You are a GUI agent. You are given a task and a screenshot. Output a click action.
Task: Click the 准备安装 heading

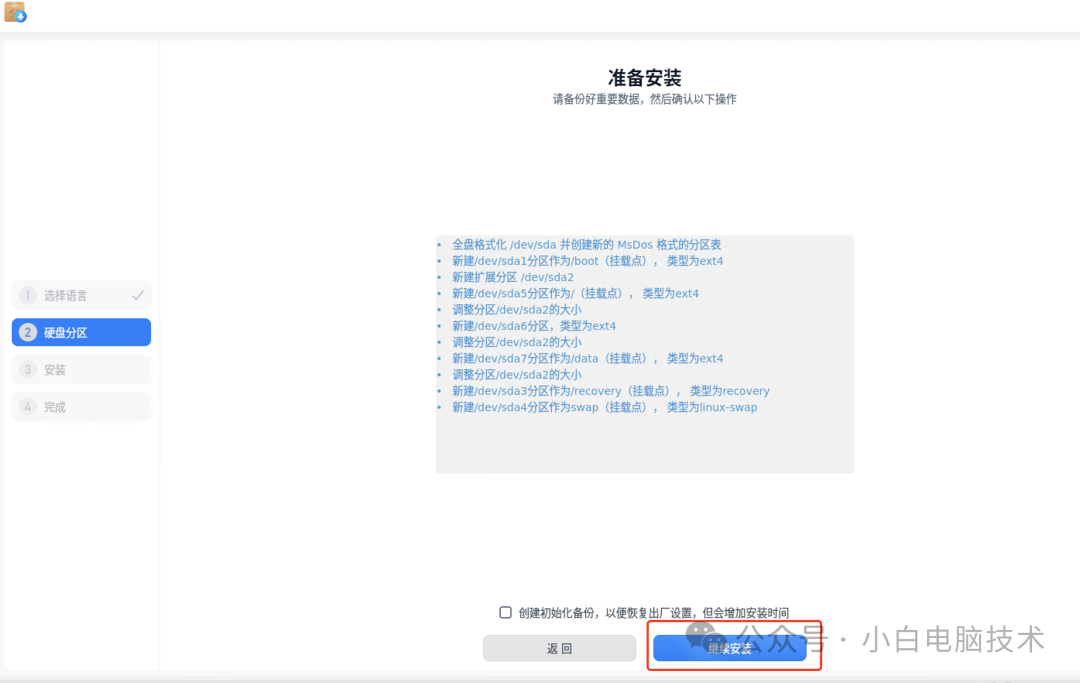coord(645,77)
